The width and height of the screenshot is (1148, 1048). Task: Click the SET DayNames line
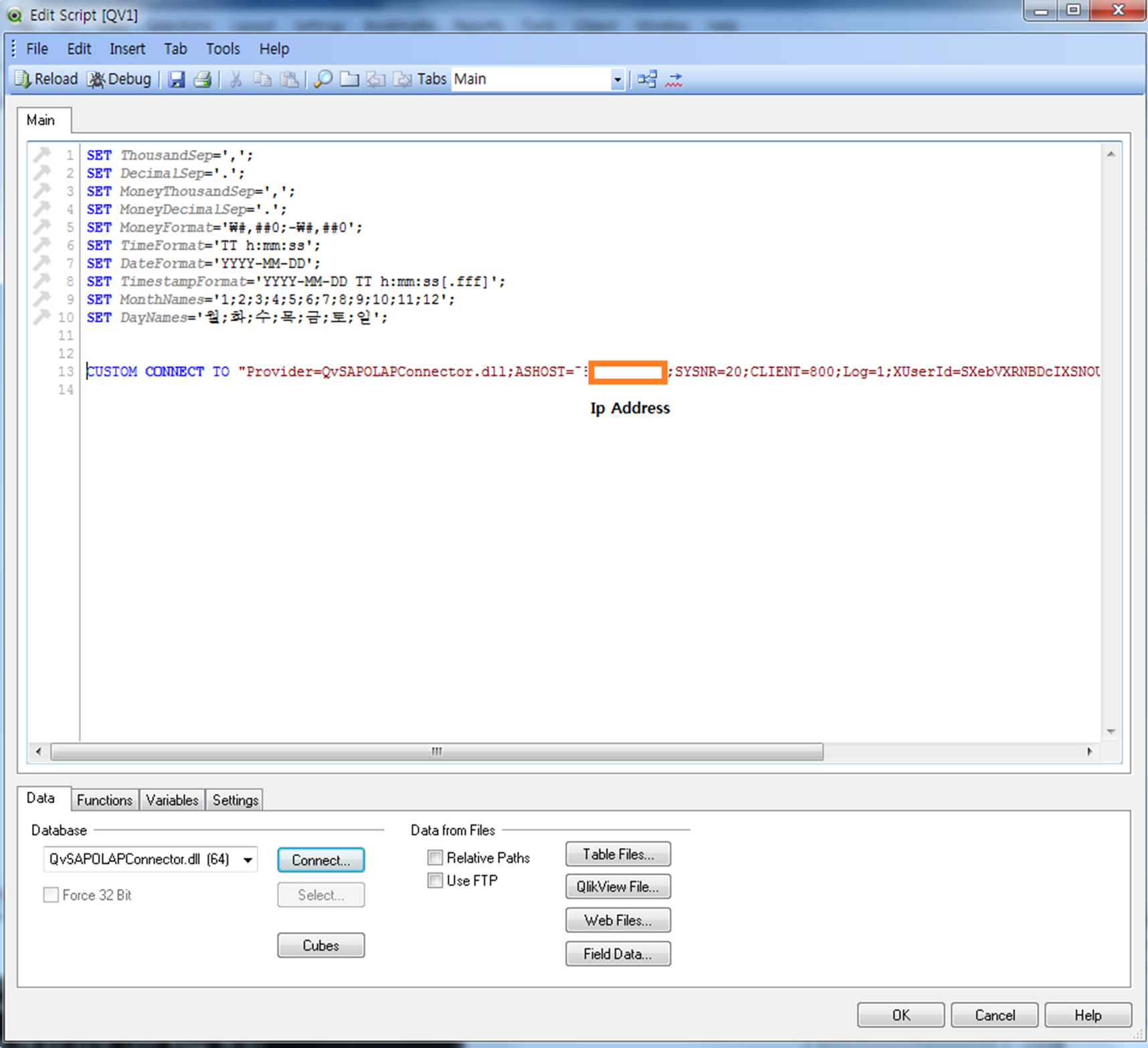237,317
